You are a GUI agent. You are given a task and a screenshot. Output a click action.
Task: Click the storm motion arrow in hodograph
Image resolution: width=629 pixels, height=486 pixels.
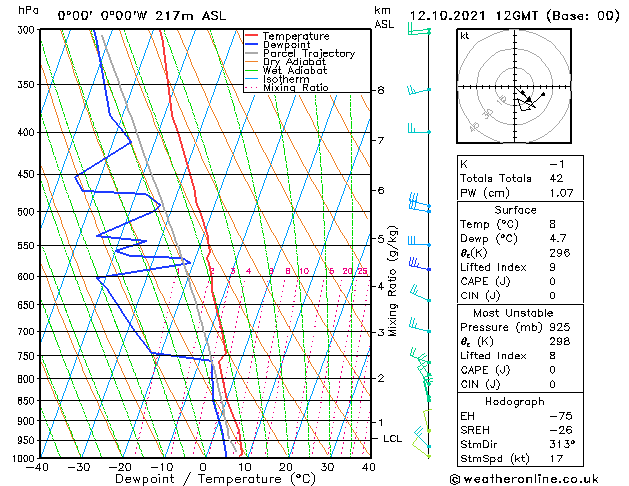[523, 94]
